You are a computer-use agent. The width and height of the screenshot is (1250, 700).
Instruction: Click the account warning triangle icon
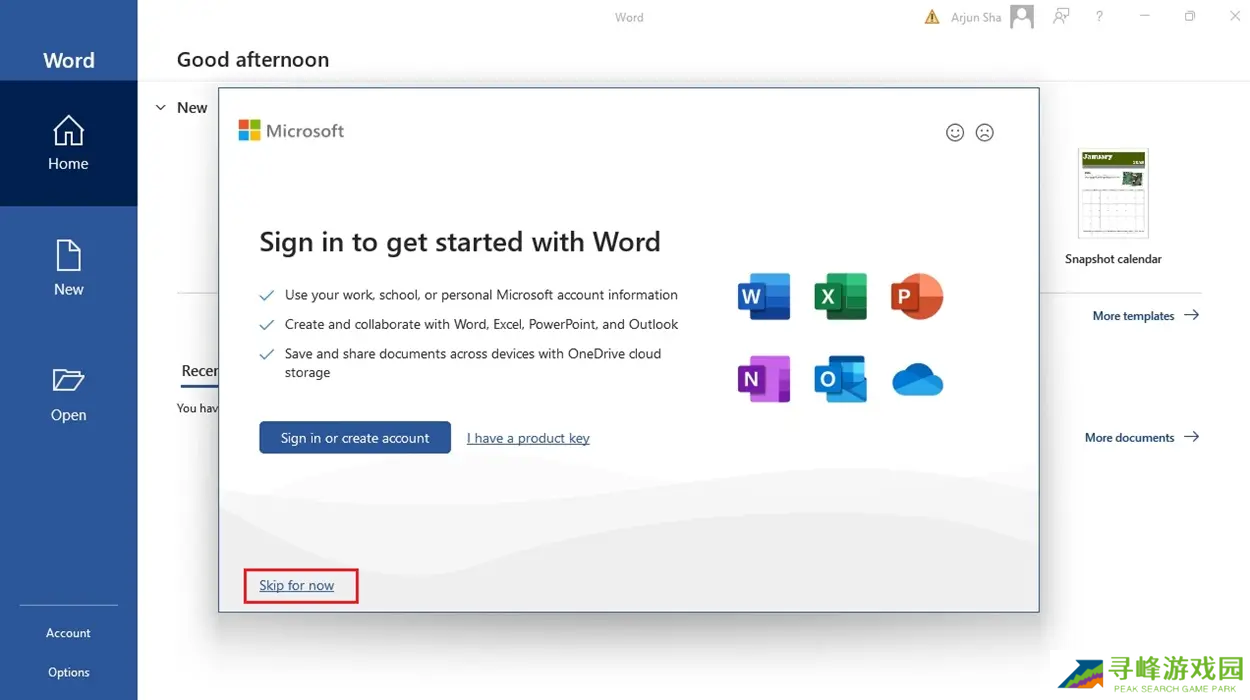[x=932, y=17]
